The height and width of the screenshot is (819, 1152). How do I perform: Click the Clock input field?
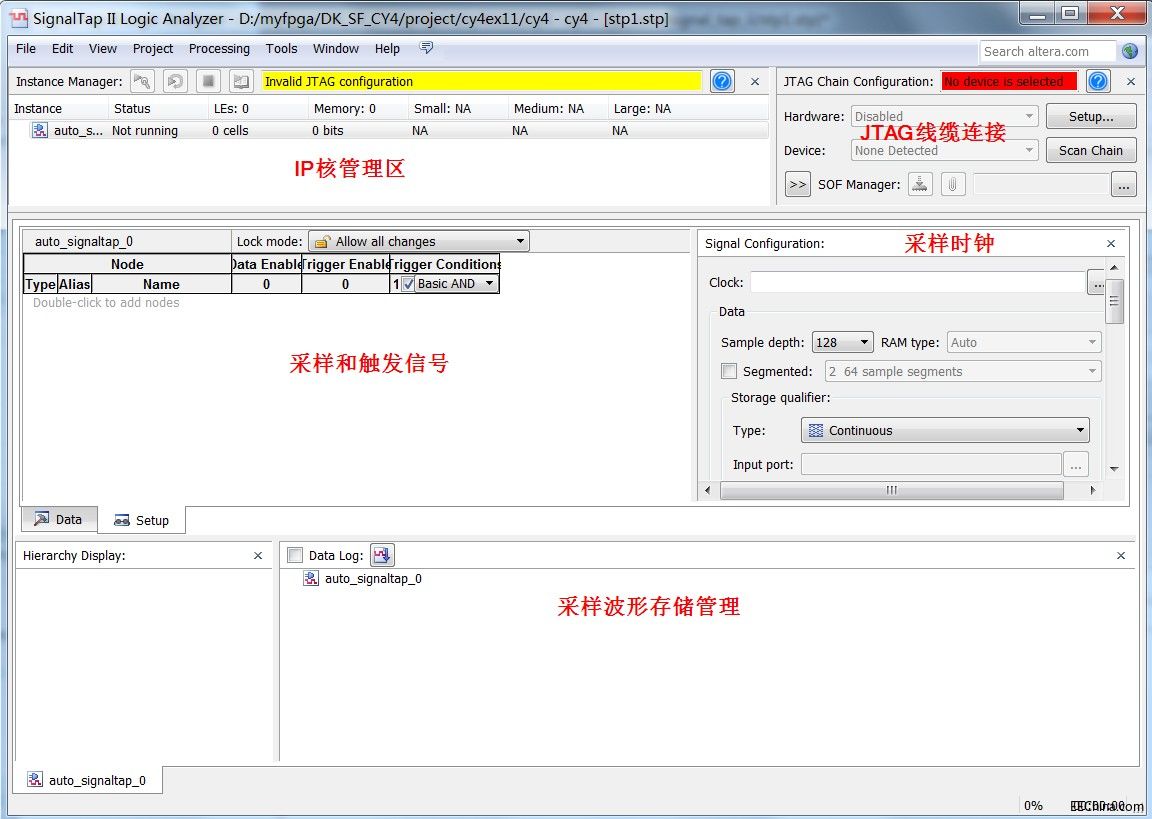916,283
